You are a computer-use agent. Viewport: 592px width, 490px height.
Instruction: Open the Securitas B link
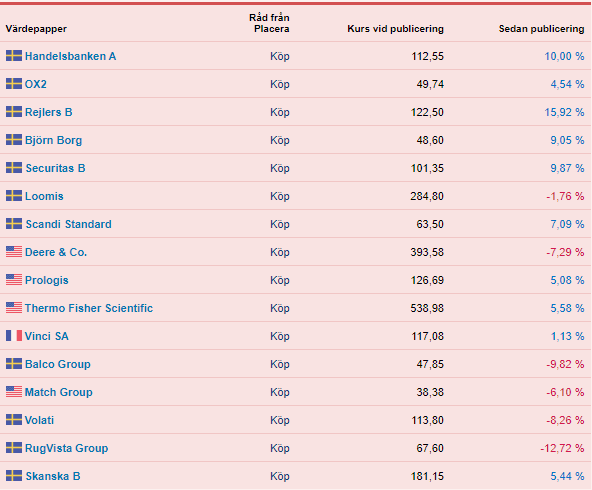[55, 168]
